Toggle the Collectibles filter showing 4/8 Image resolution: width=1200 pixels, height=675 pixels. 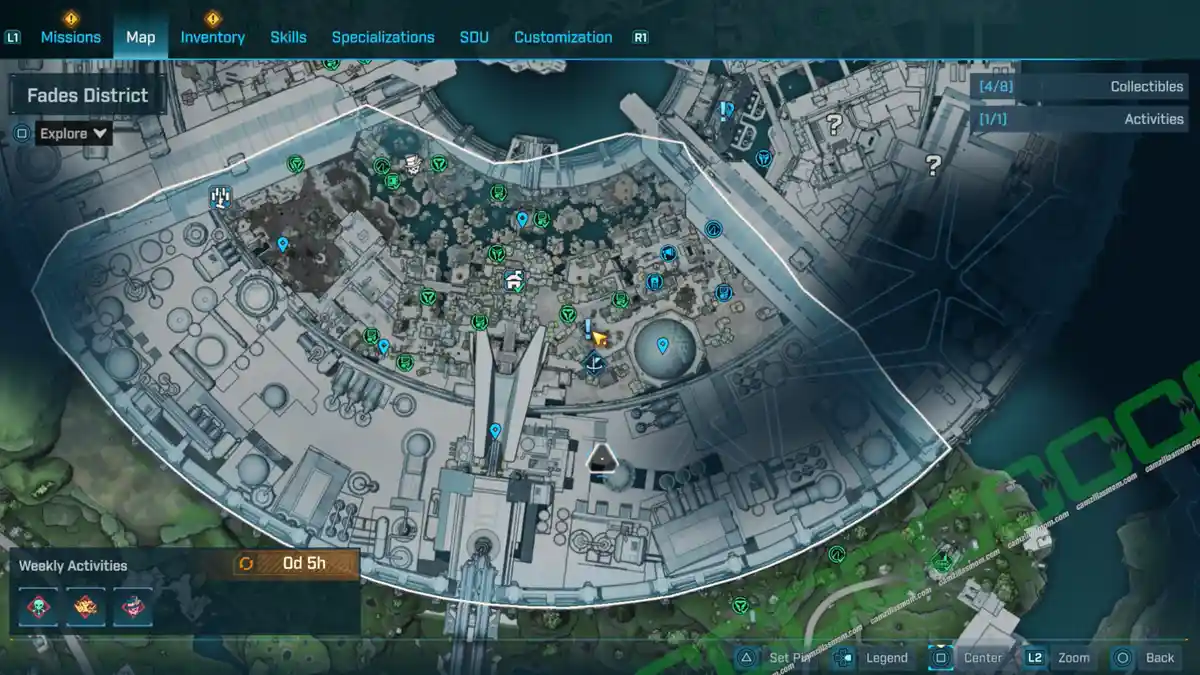tap(1080, 87)
